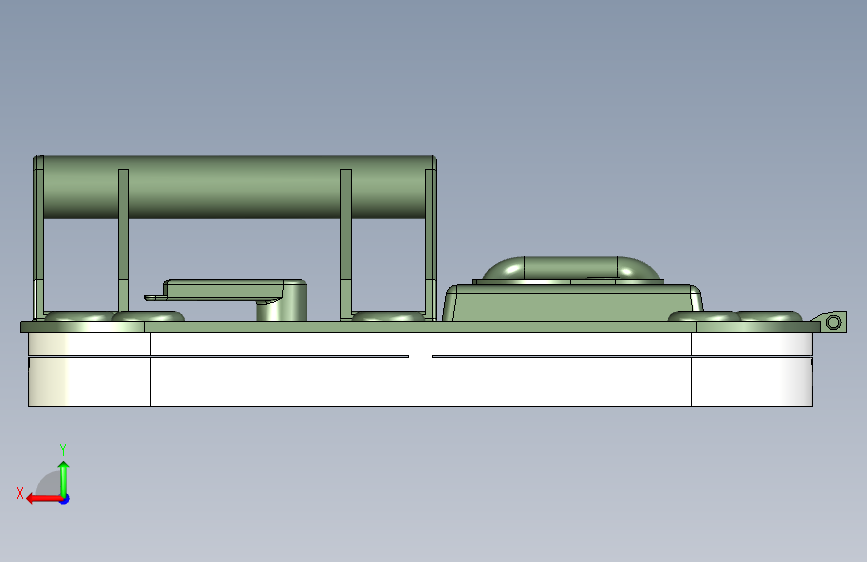This screenshot has width=867, height=562.
Task: Select the trapezoidal housing block under the dome
Action: 572,303
